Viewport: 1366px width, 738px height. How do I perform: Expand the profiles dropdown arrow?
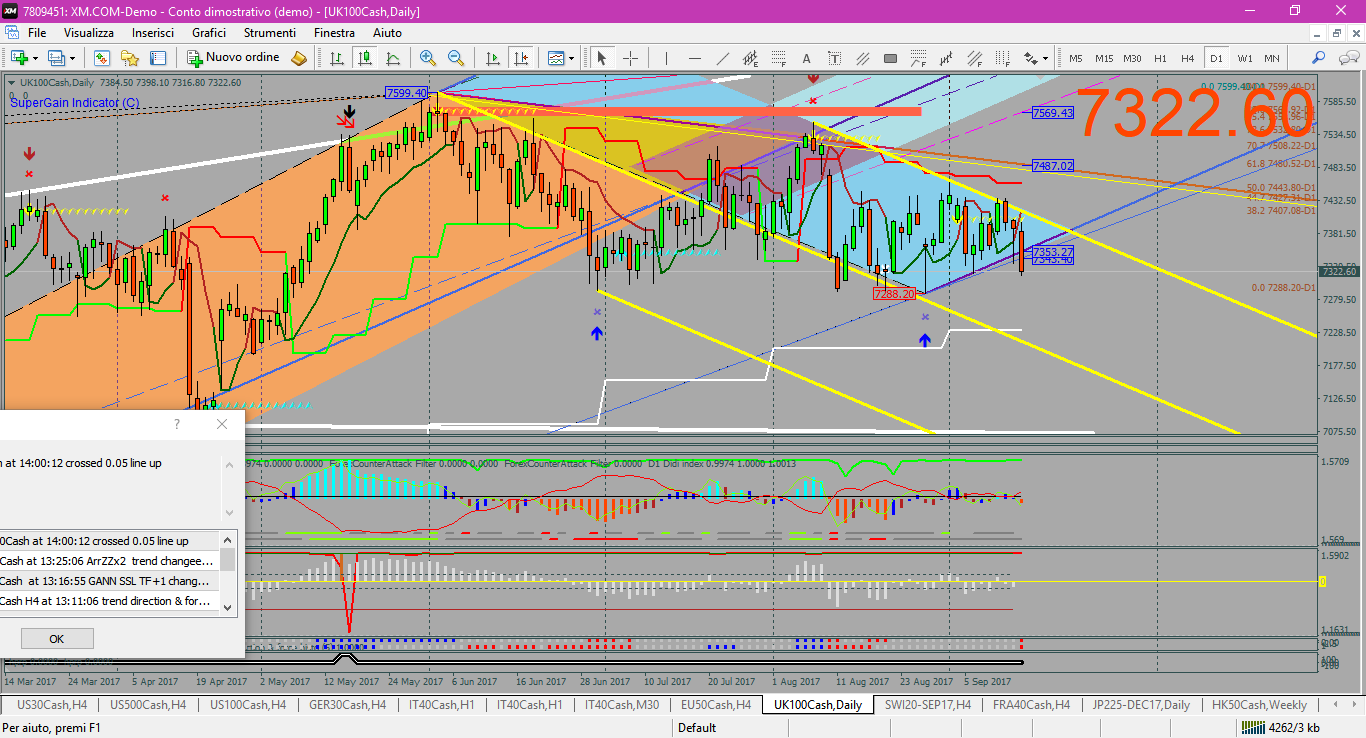[74, 58]
